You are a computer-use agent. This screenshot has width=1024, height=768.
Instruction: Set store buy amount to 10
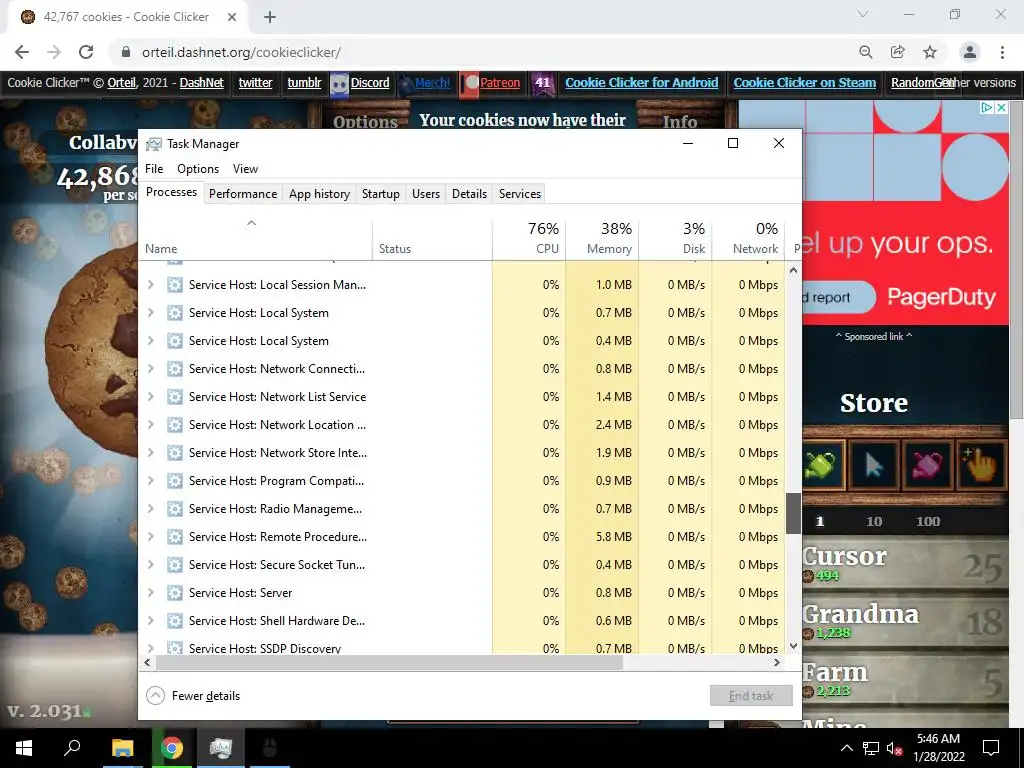click(x=874, y=522)
